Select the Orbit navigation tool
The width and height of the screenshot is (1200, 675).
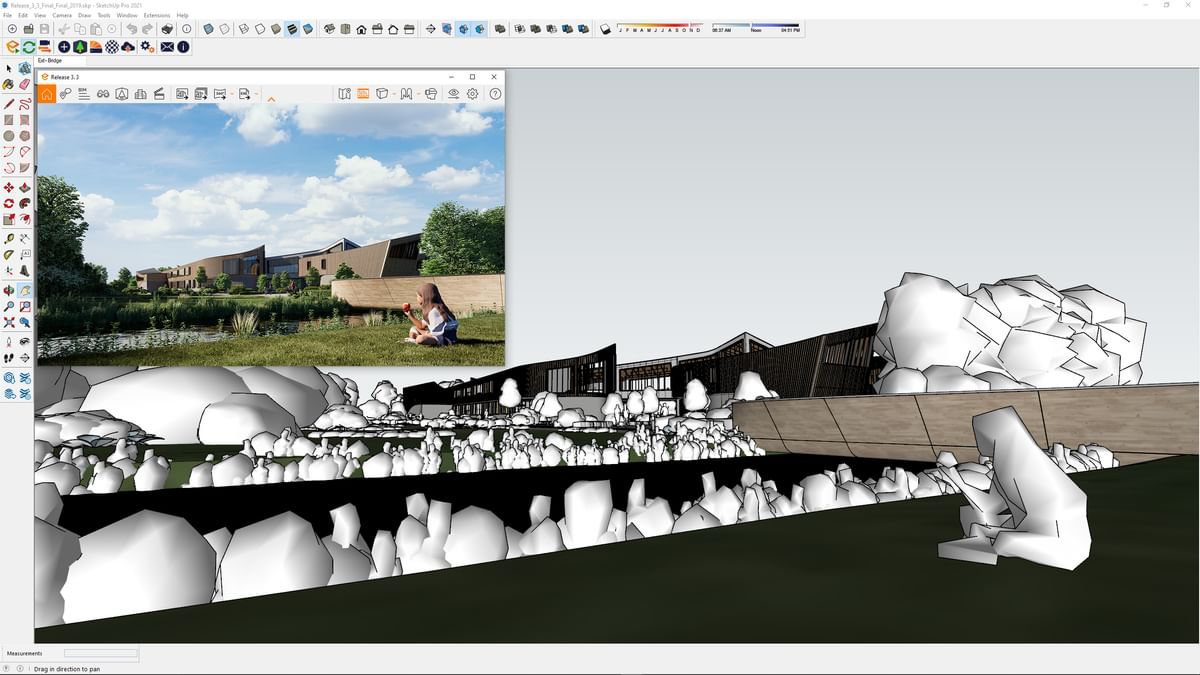click(x=10, y=291)
